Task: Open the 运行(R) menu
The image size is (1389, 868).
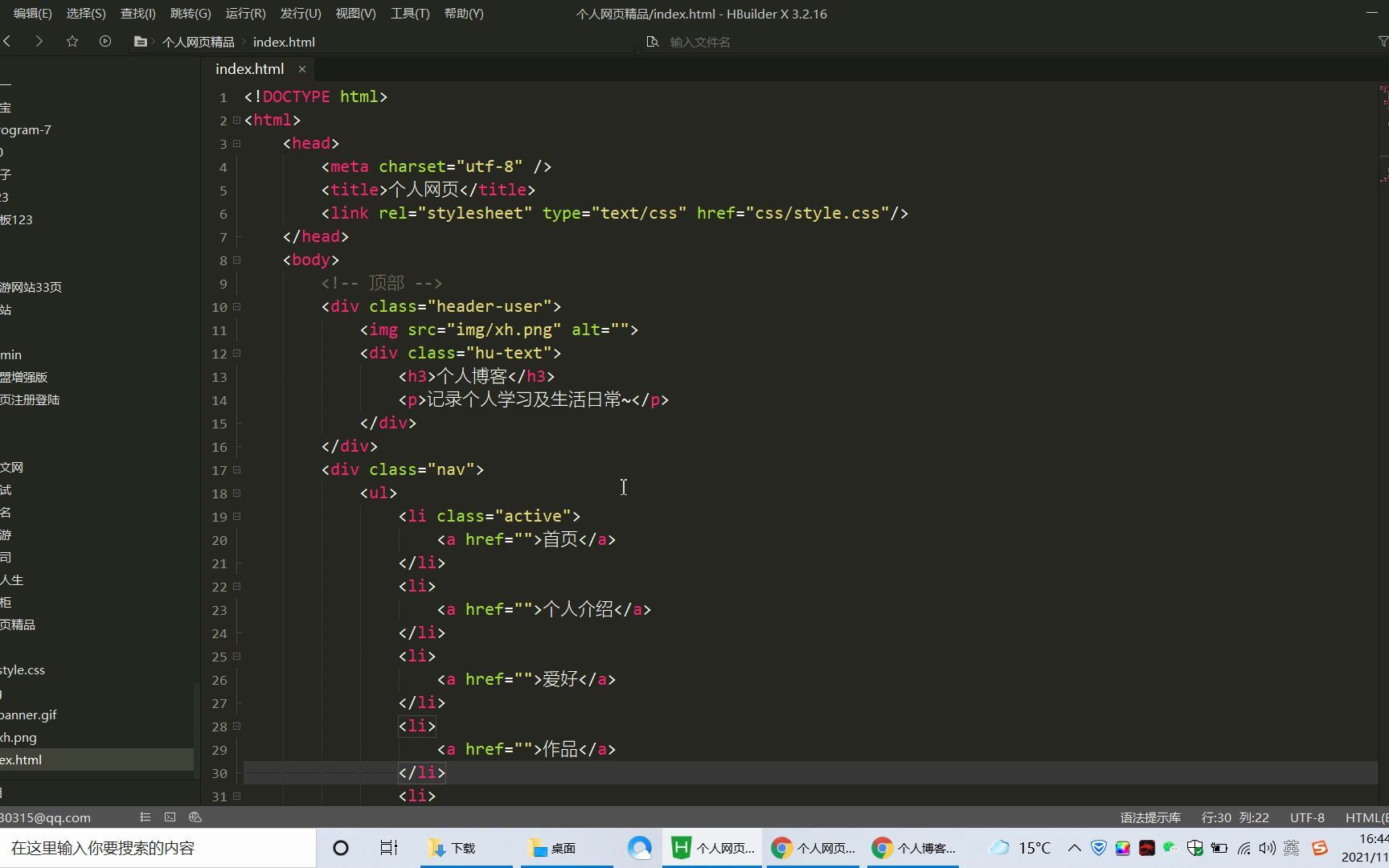Action: pyautogui.click(x=244, y=13)
